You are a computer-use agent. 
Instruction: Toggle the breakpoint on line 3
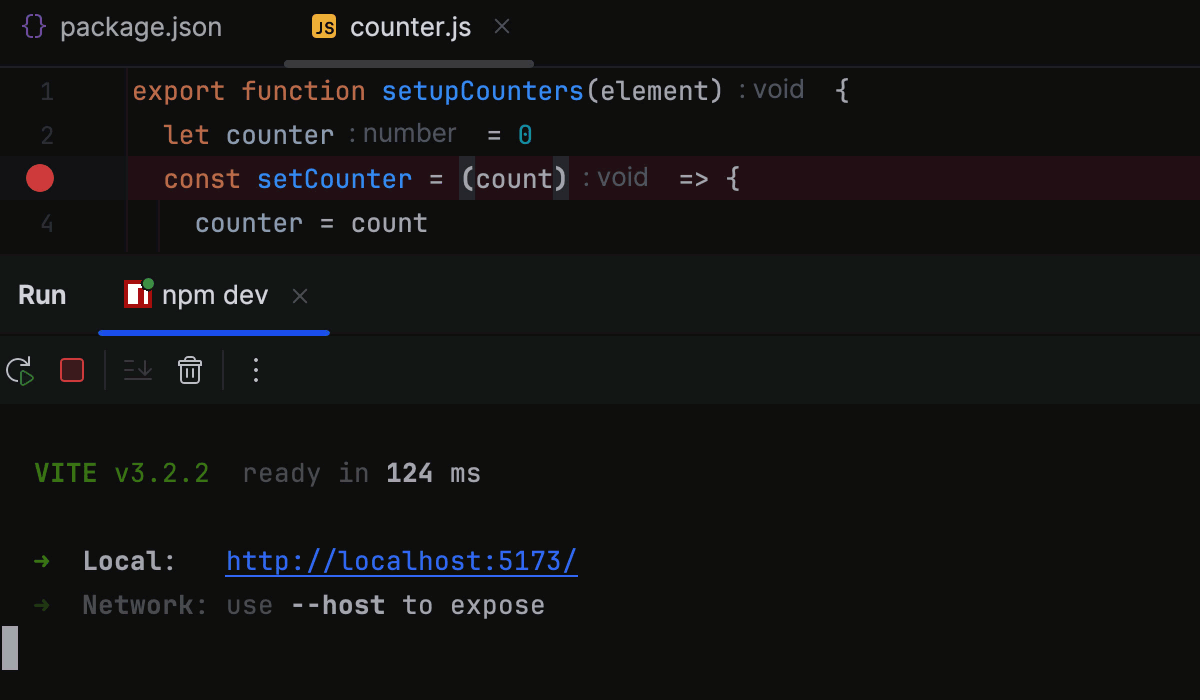point(39,178)
